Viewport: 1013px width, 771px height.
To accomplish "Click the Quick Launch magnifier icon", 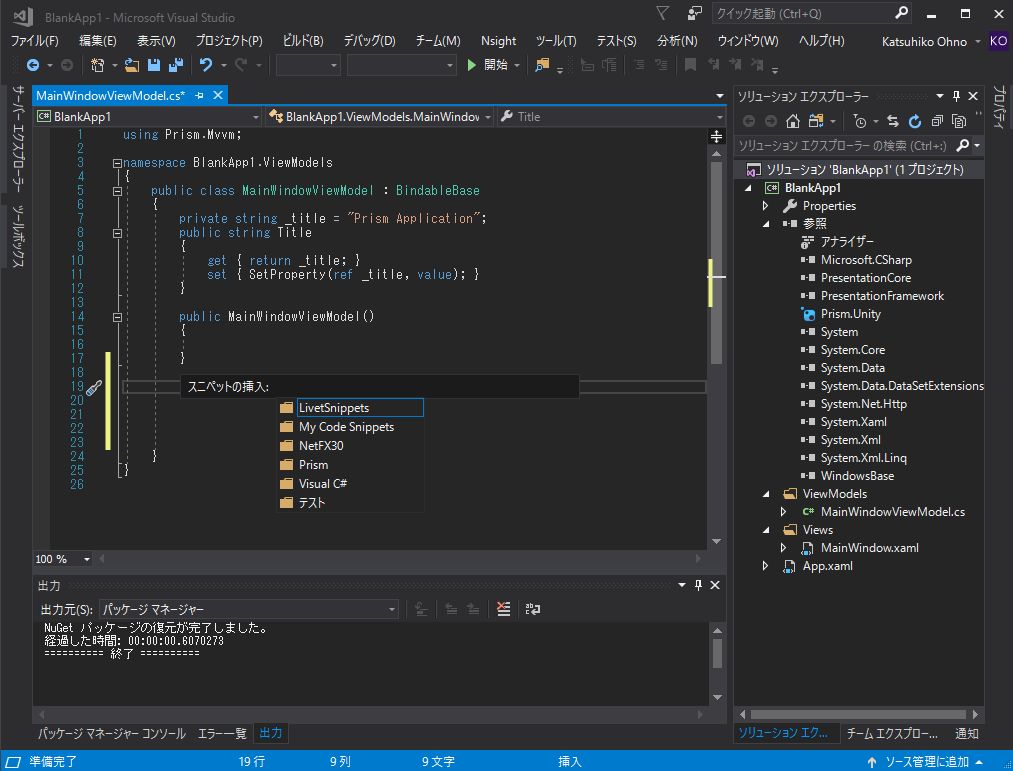I will point(902,12).
